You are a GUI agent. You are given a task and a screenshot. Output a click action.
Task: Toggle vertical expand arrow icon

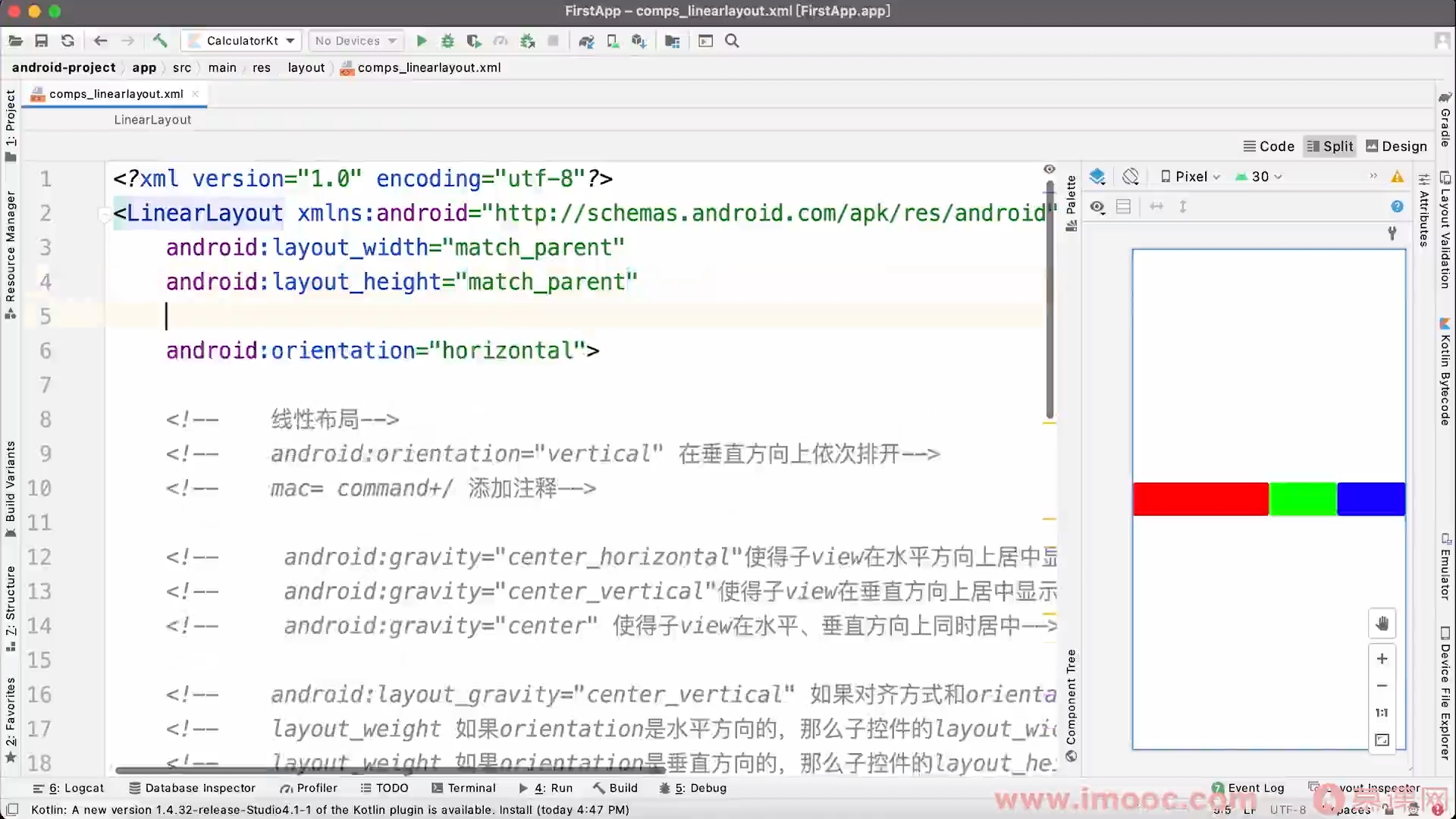point(1183,206)
